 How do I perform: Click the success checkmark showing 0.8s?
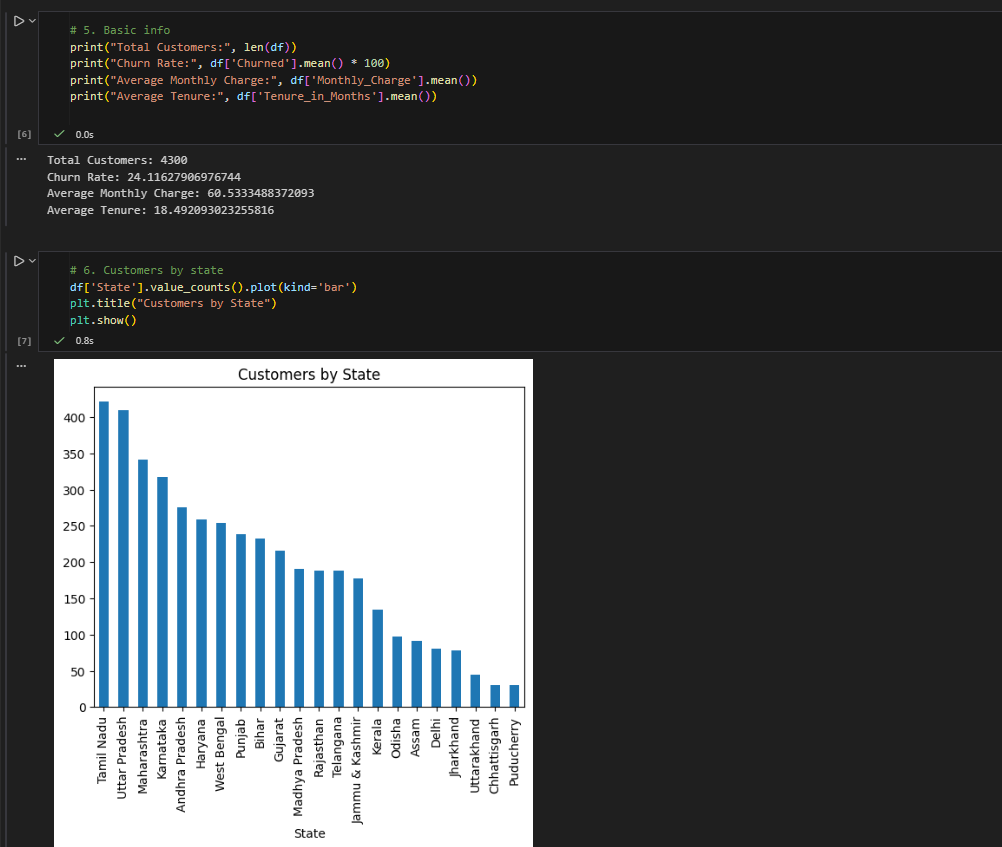[x=59, y=340]
